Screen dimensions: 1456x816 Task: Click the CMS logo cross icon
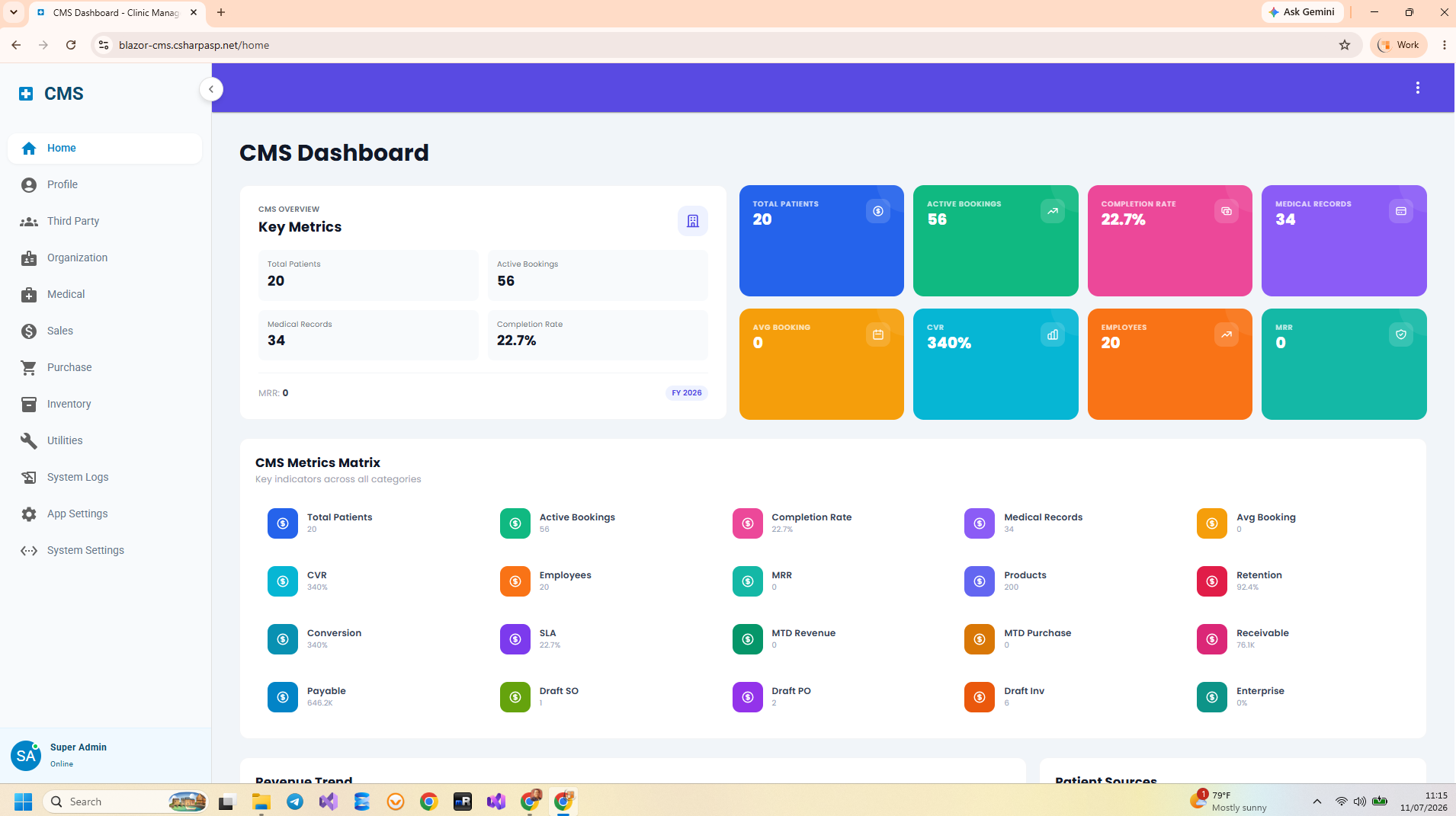pos(26,94)
